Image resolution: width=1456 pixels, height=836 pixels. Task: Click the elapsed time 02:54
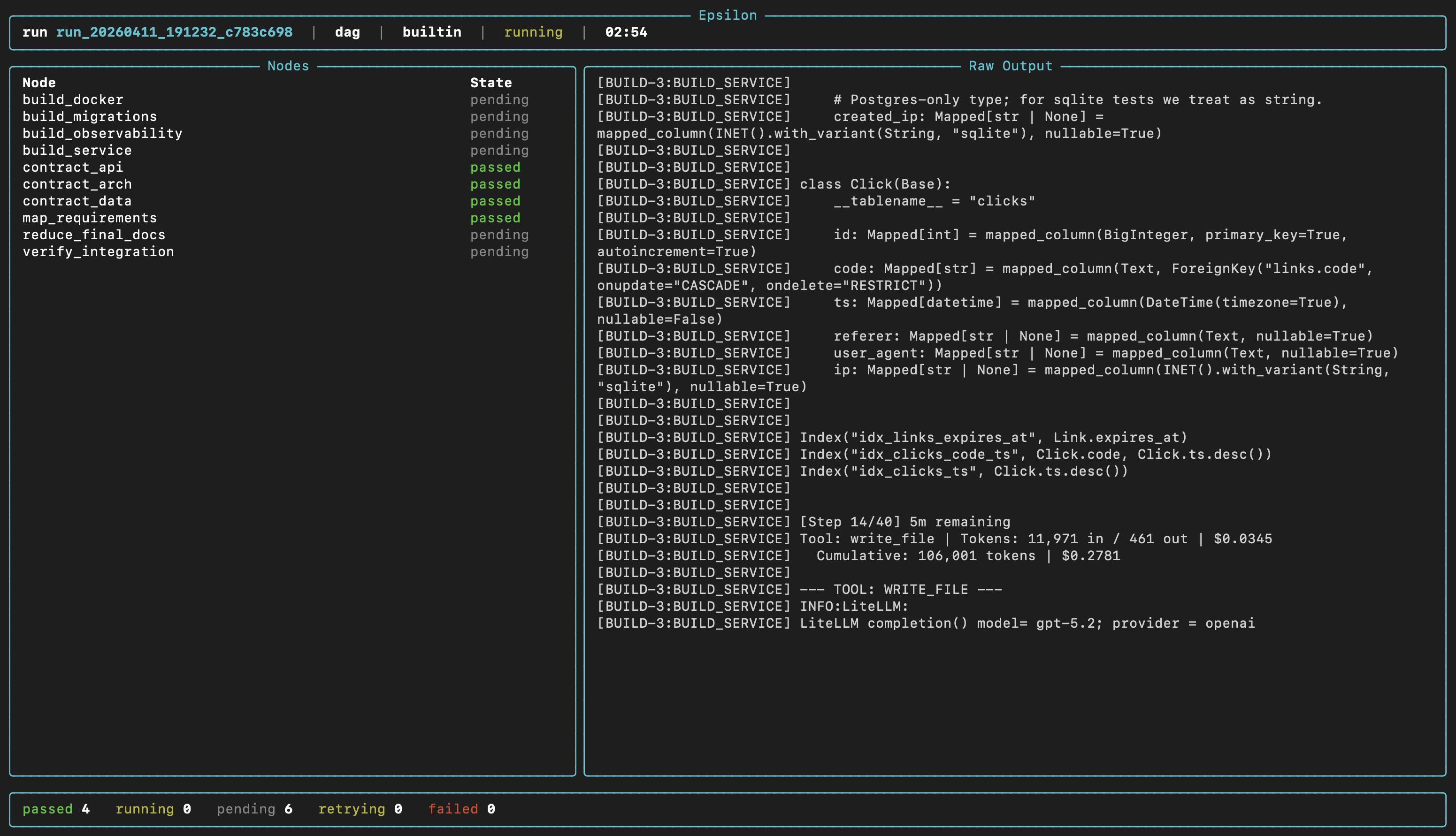pyautogui.click(x=626, y=32)
